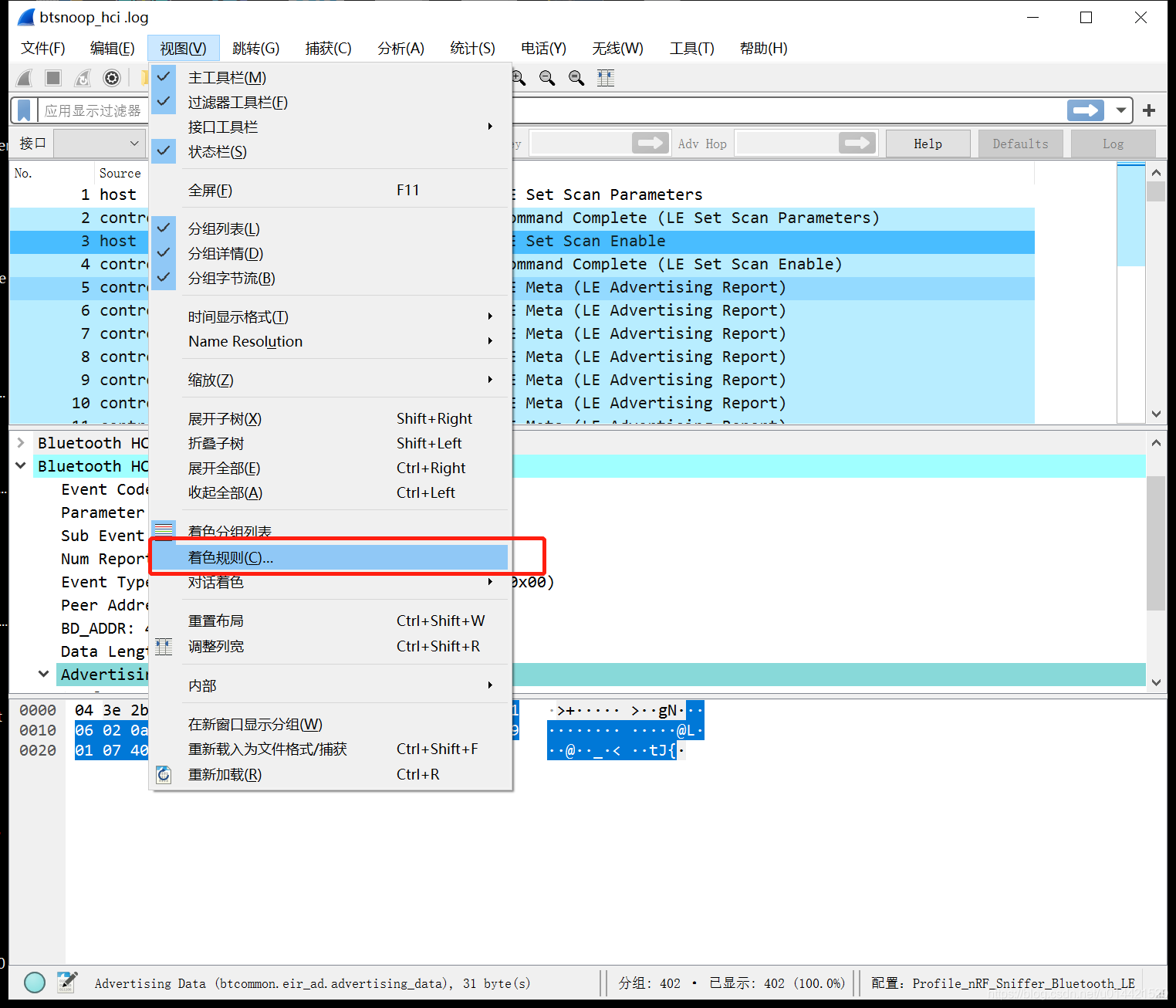Viewport: 1176px width, 1008px height.
Task: Toggle 分组列表 checkmark
Action: [164, 228]
